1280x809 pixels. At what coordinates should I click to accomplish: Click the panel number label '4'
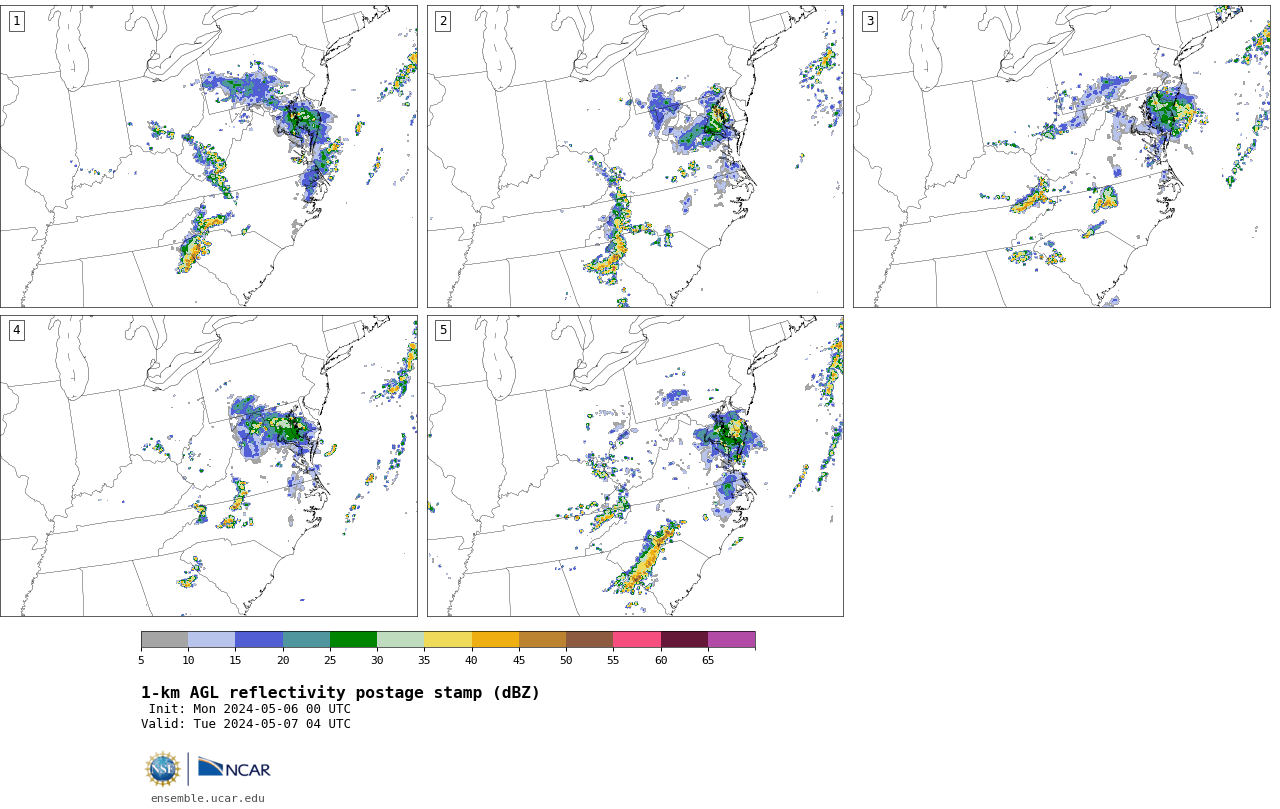(16, 330)
